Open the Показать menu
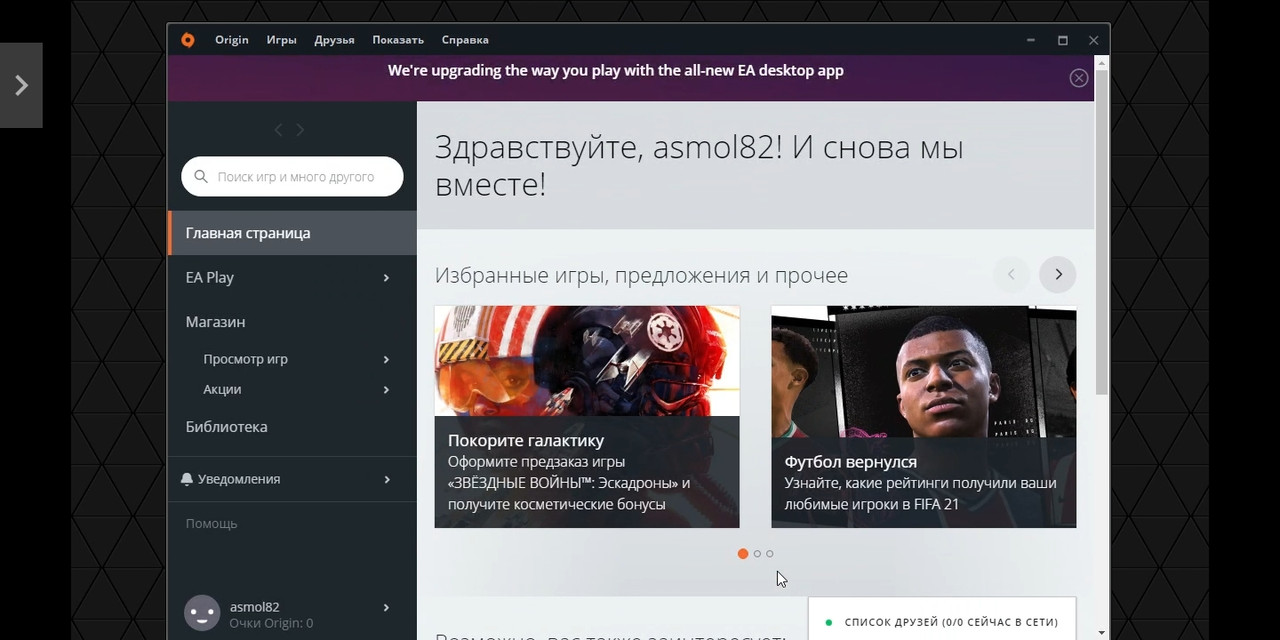Viewport: 1280px width, 640px height. [x=398, y=40]
